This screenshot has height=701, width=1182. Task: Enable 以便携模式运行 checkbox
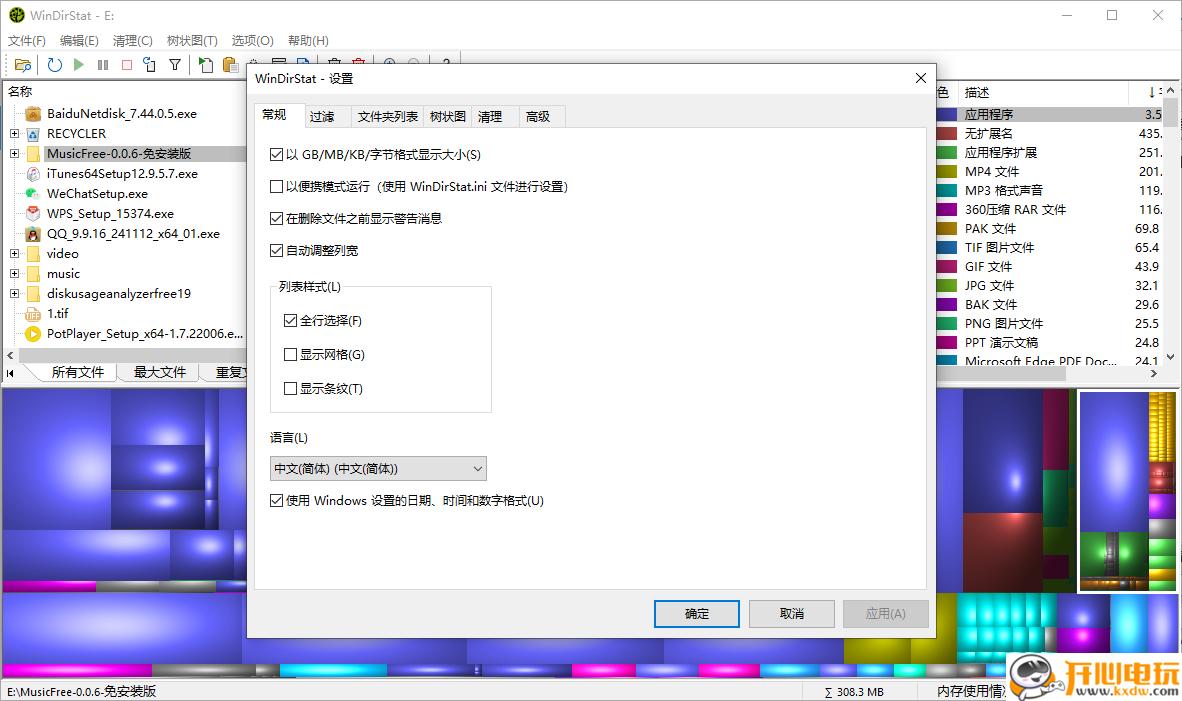pyautogui.click(x=277, y=186)
